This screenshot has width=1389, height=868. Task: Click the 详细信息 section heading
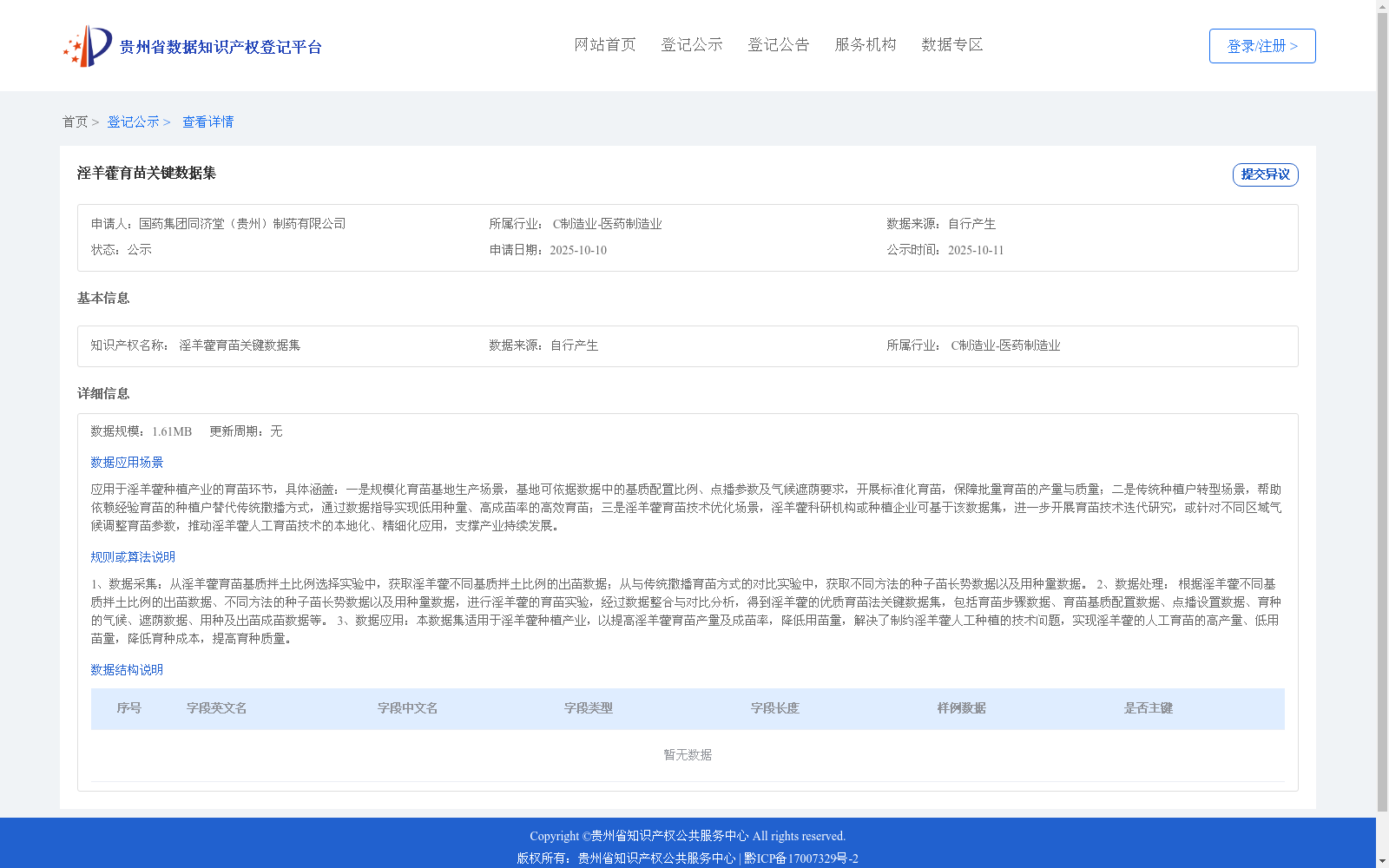pyautogui.click(x=103, y=393)
